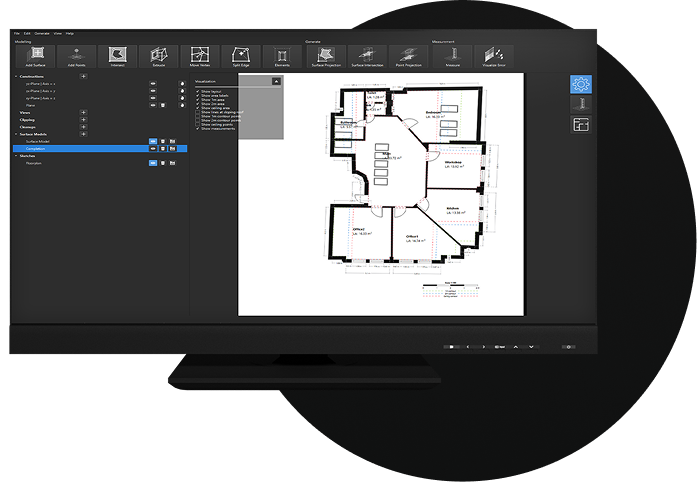Toggle visibility of the Floorplan sketch

tap(152, 161)
